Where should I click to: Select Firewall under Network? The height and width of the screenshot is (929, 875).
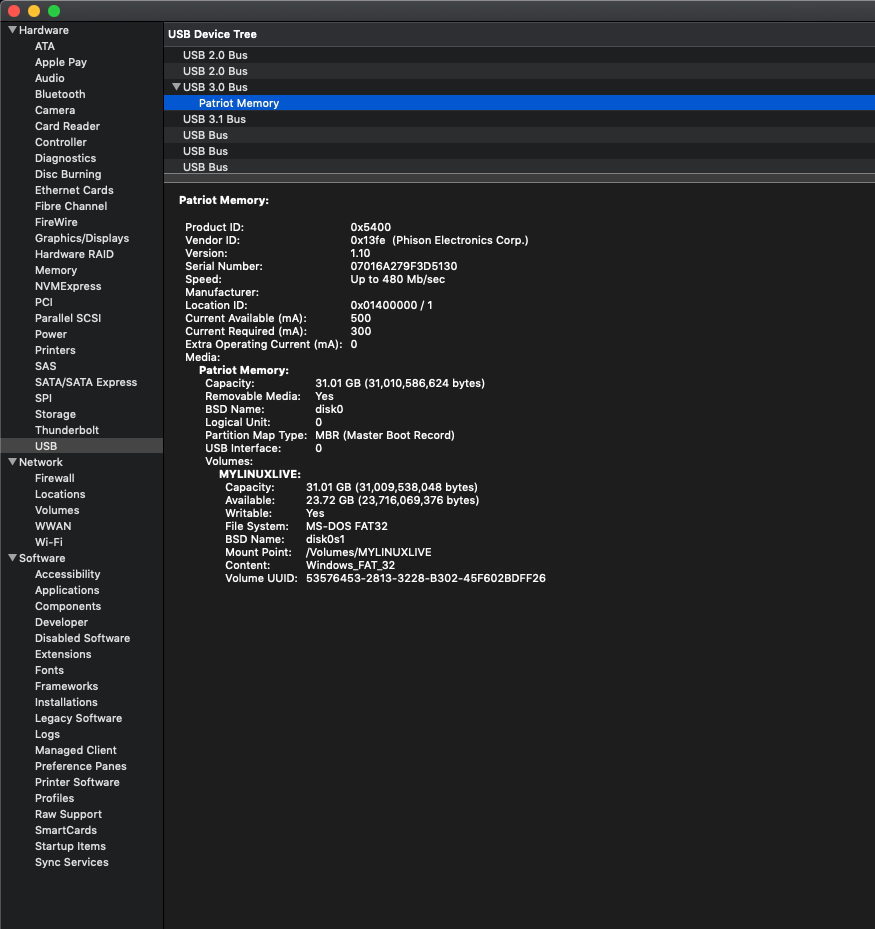coord(55,478)
